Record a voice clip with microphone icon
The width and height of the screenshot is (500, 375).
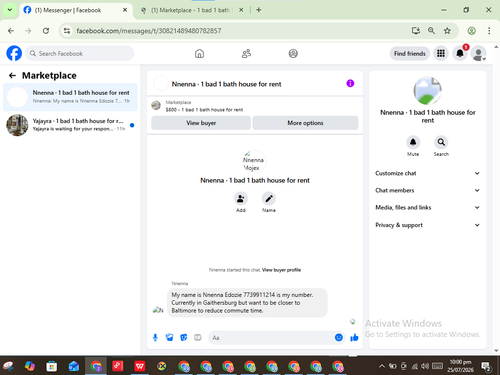click(155, 338)
